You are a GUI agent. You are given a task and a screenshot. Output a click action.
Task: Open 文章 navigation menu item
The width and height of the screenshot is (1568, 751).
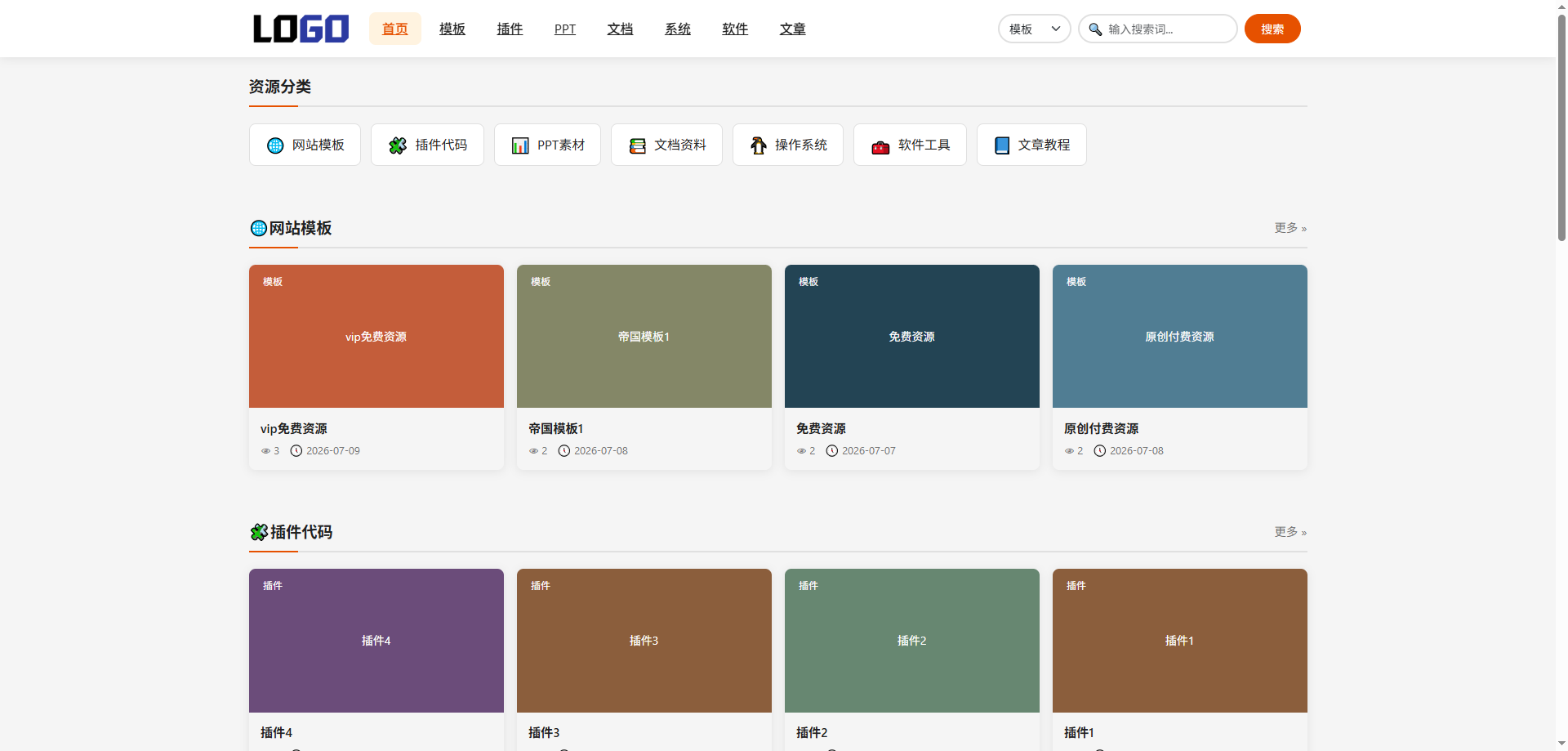(792, 29)
